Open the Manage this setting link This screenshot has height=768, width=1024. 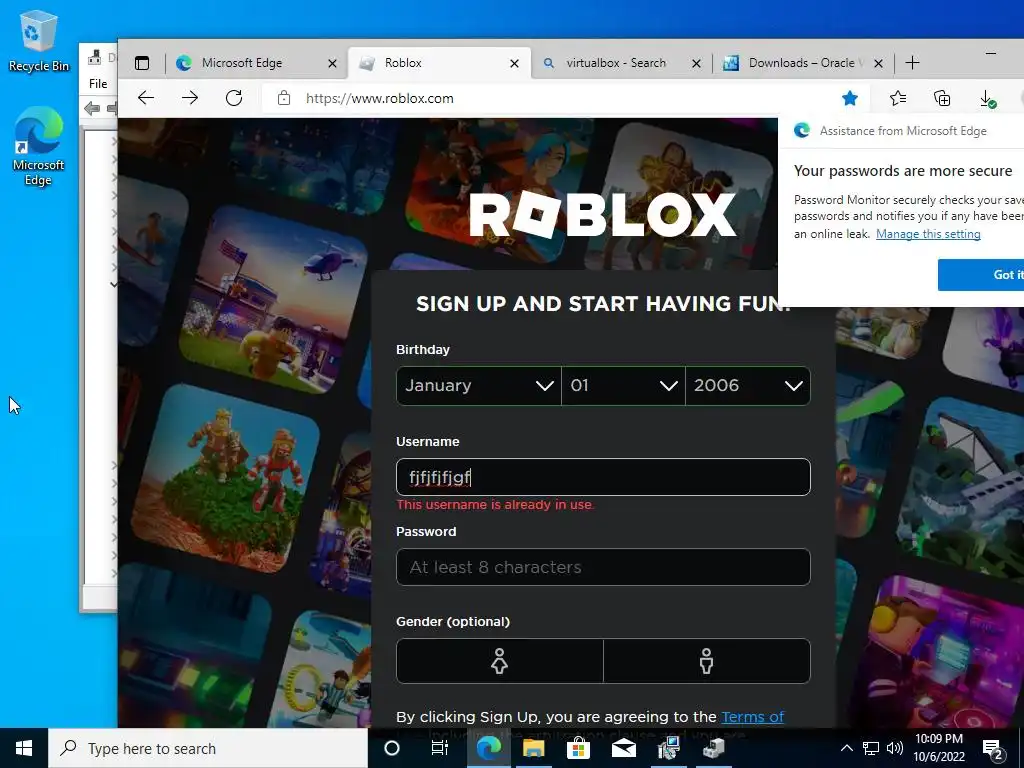pyautogui.click(x=928, y=234)
